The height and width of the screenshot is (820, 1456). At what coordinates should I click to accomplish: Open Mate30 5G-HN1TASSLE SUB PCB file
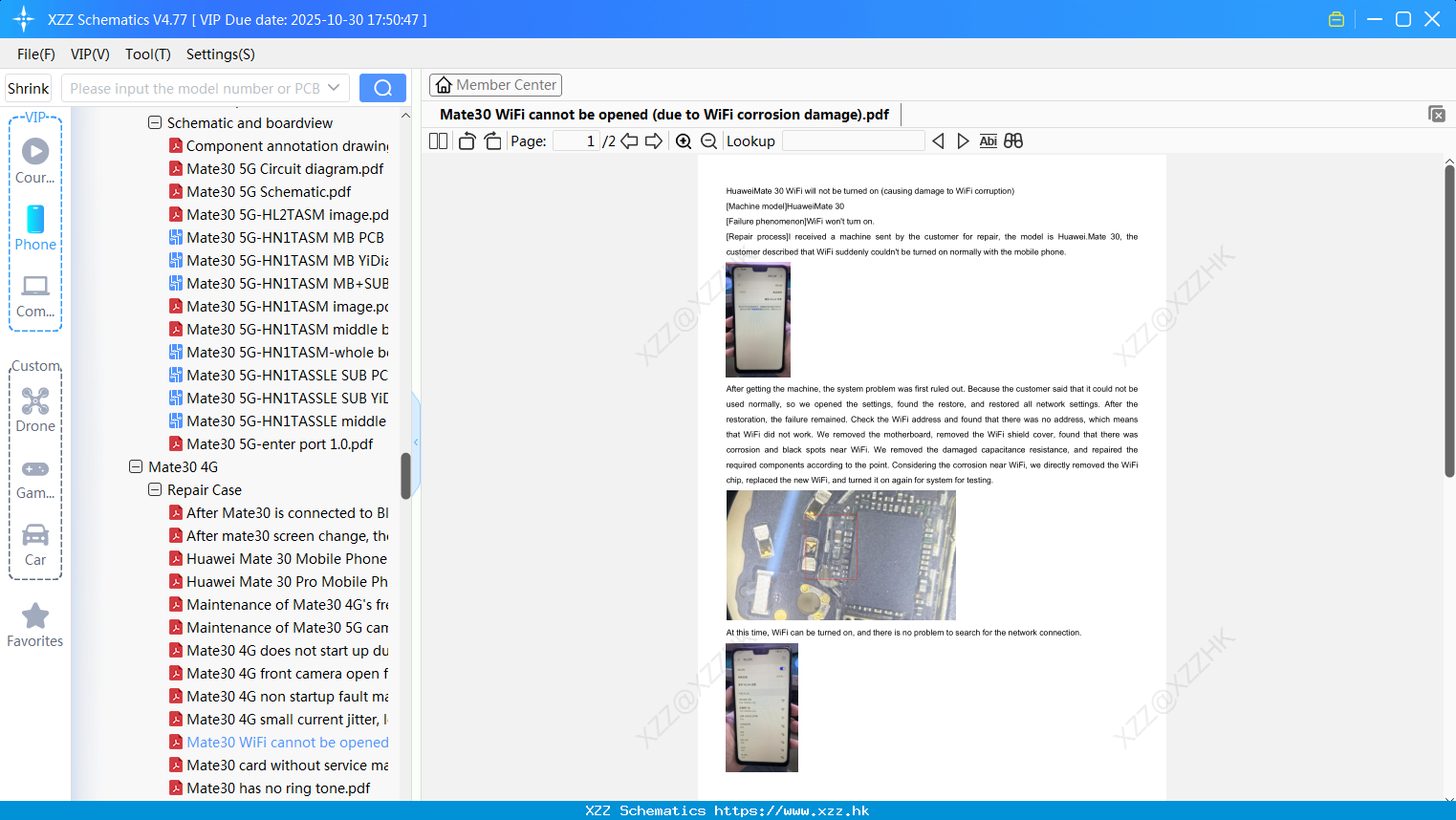click(x=279, y=376)
